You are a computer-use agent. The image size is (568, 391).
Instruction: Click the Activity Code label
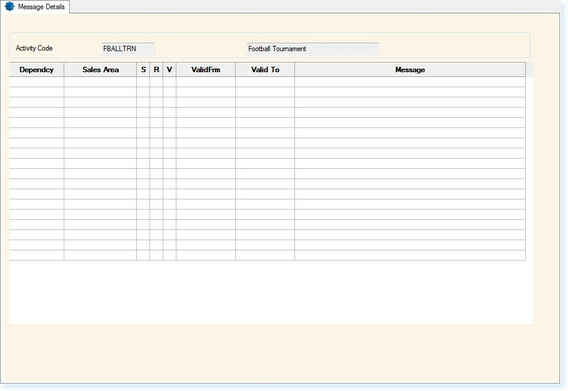pyautogui.click(x=34, y=48)
